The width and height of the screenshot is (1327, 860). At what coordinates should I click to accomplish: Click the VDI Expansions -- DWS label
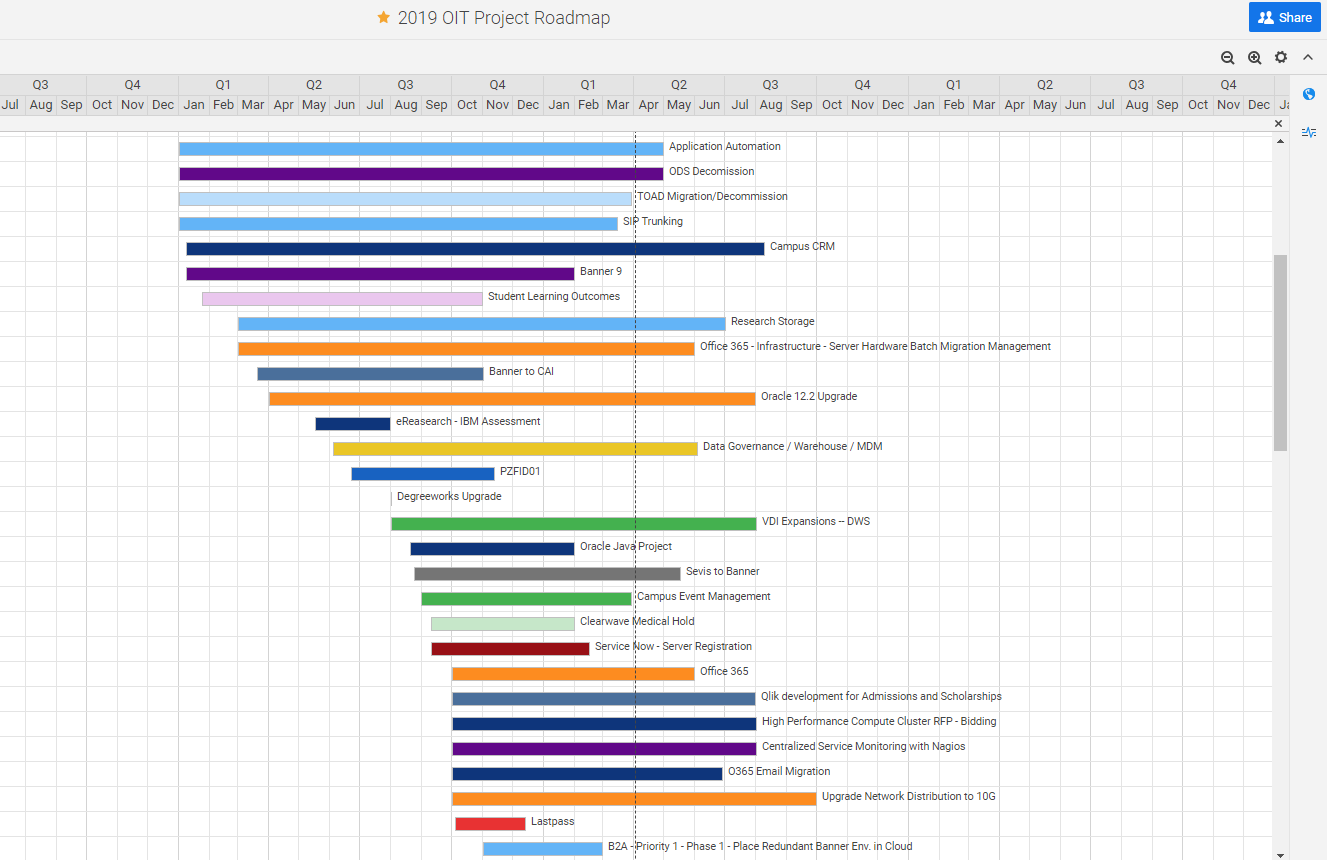pos(816,521)
